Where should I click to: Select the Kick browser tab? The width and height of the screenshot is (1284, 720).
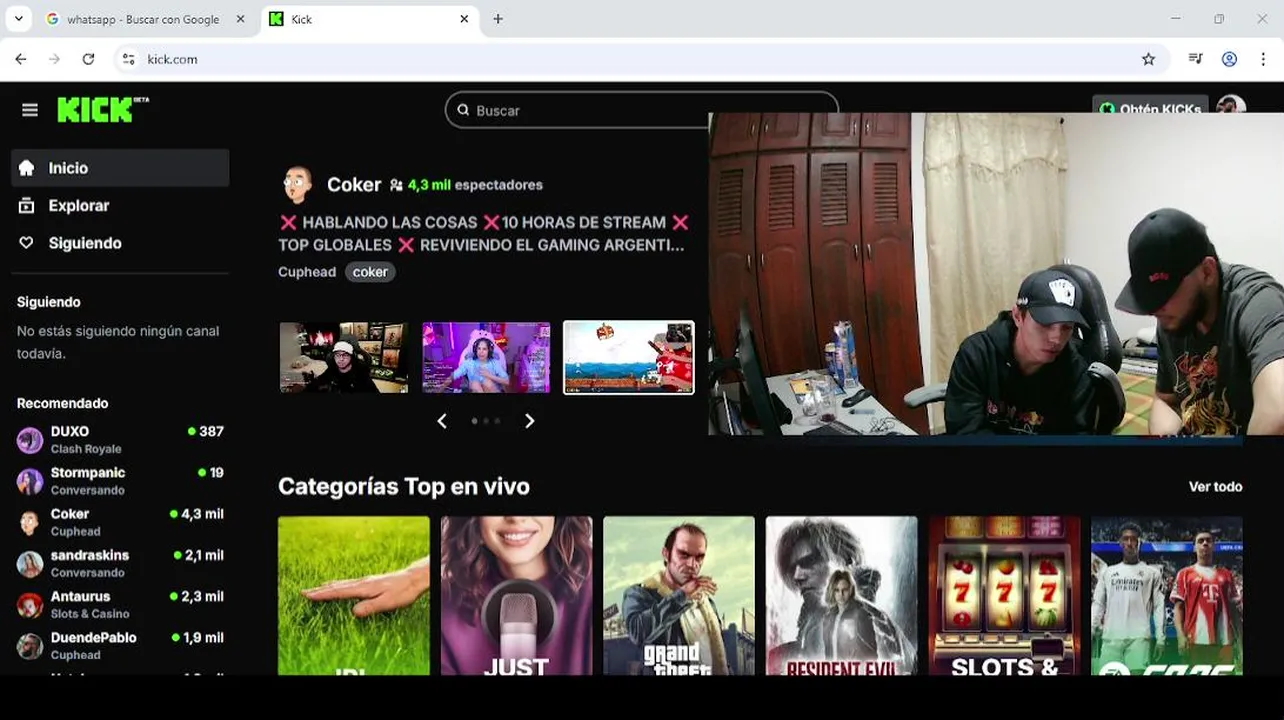(x=370, y=19)
